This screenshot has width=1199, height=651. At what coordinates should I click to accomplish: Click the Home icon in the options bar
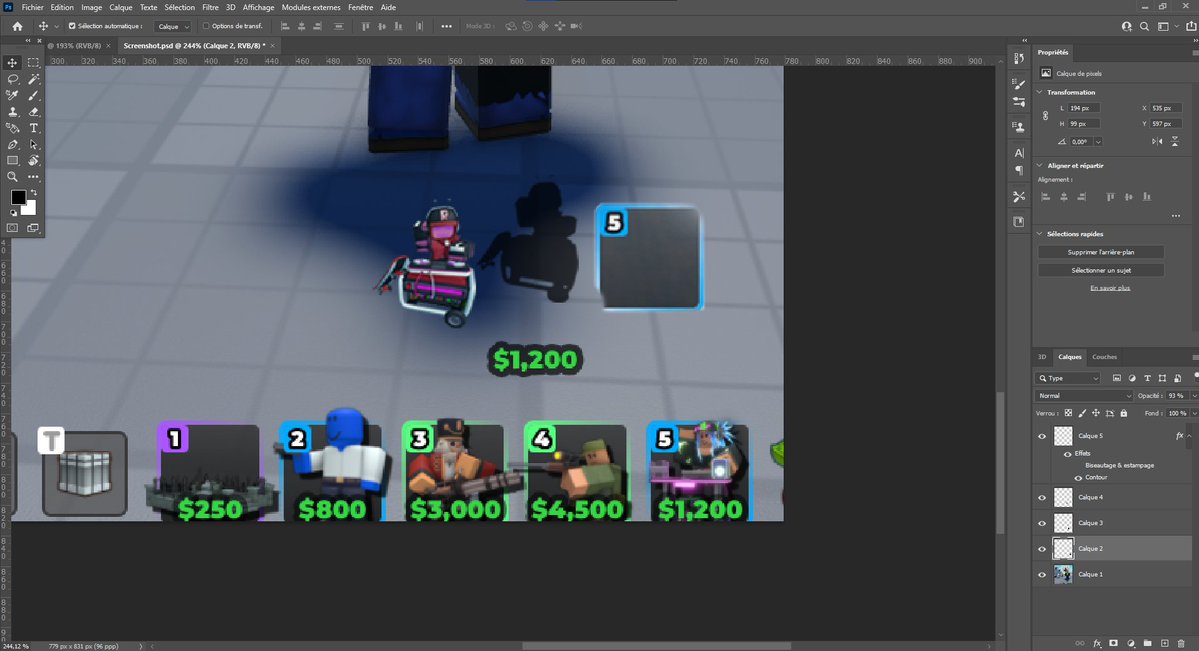(18, 26)
